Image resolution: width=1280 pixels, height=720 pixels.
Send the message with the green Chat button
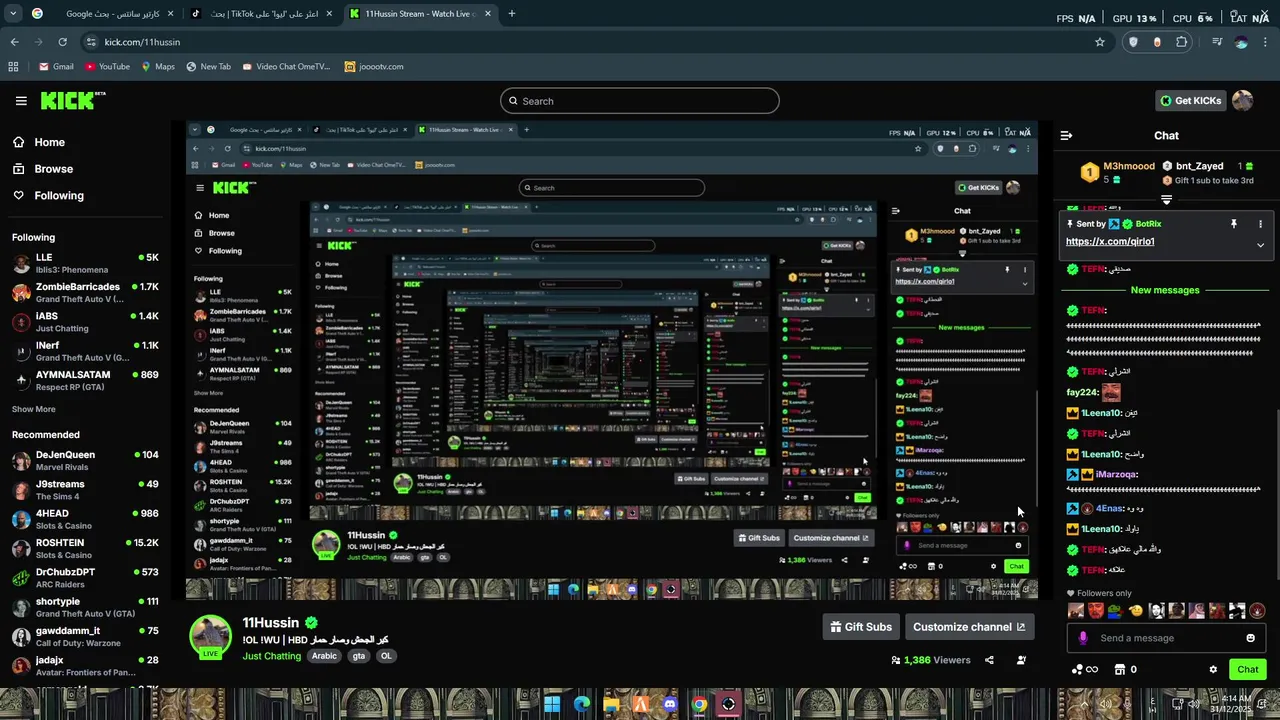(x=1248, y=670)
